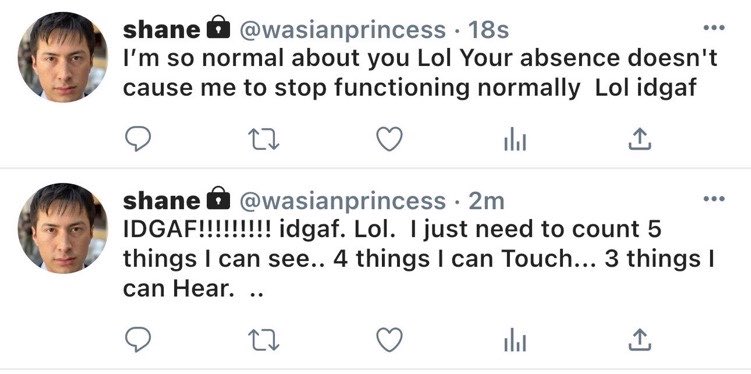Open @wasianprincess handle in first tweet

point(342,31)
